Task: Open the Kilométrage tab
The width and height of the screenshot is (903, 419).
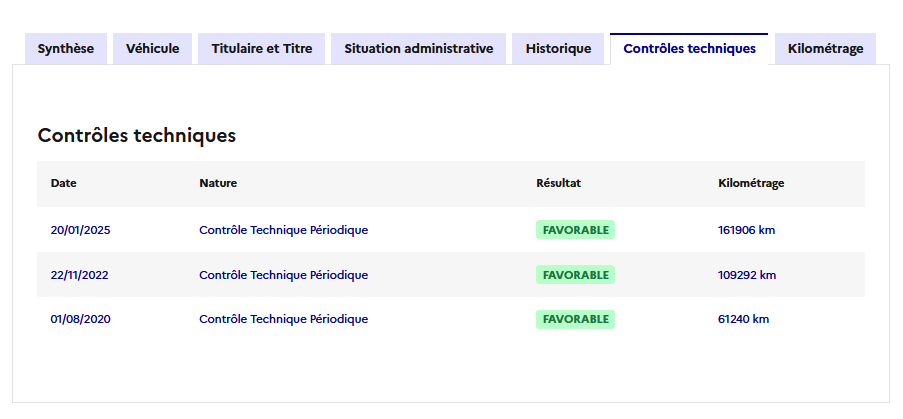Action: 825,48
